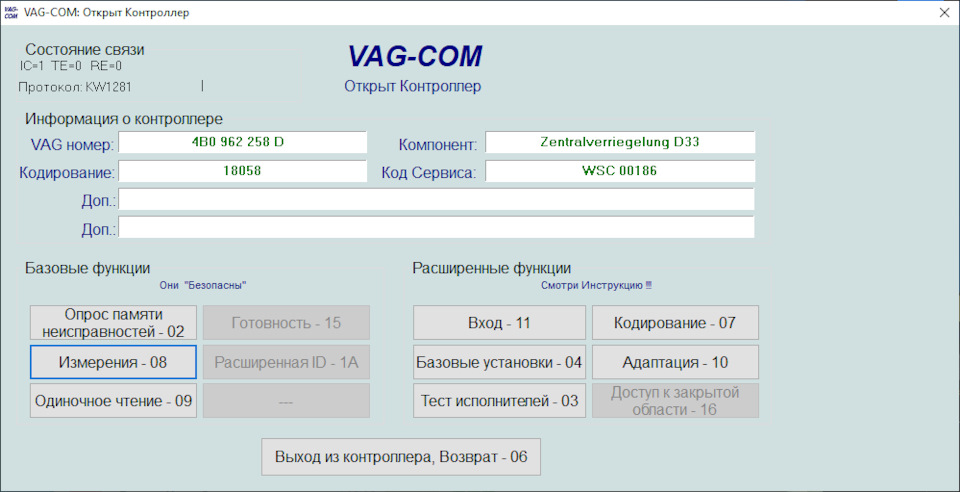Viewport: 960px width, 492px height.
Task: Open Вход - 11 login function
Action: coord(500,322)
